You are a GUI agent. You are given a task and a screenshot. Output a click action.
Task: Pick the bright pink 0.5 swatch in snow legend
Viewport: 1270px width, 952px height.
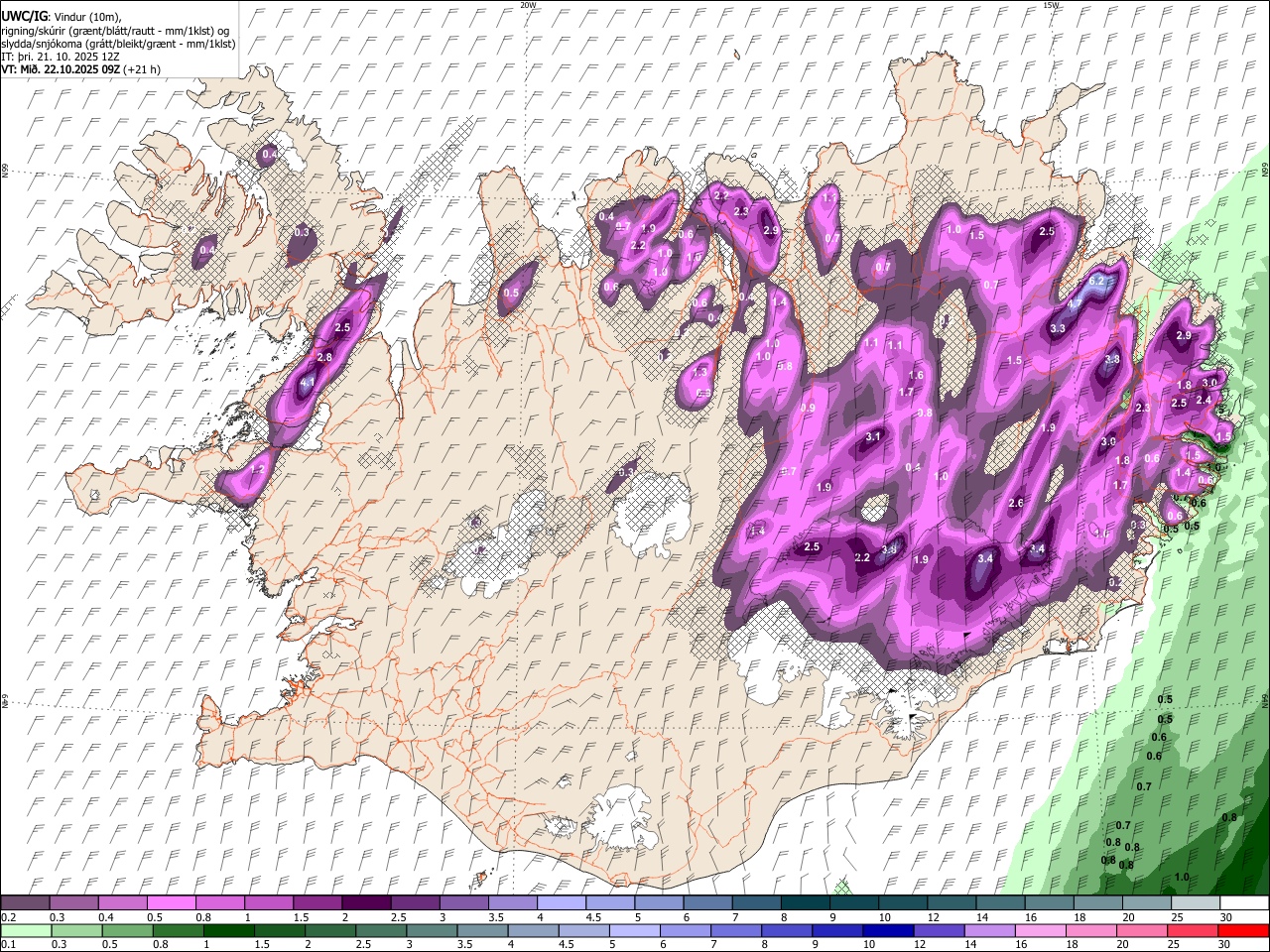click(x=171, y=903)
